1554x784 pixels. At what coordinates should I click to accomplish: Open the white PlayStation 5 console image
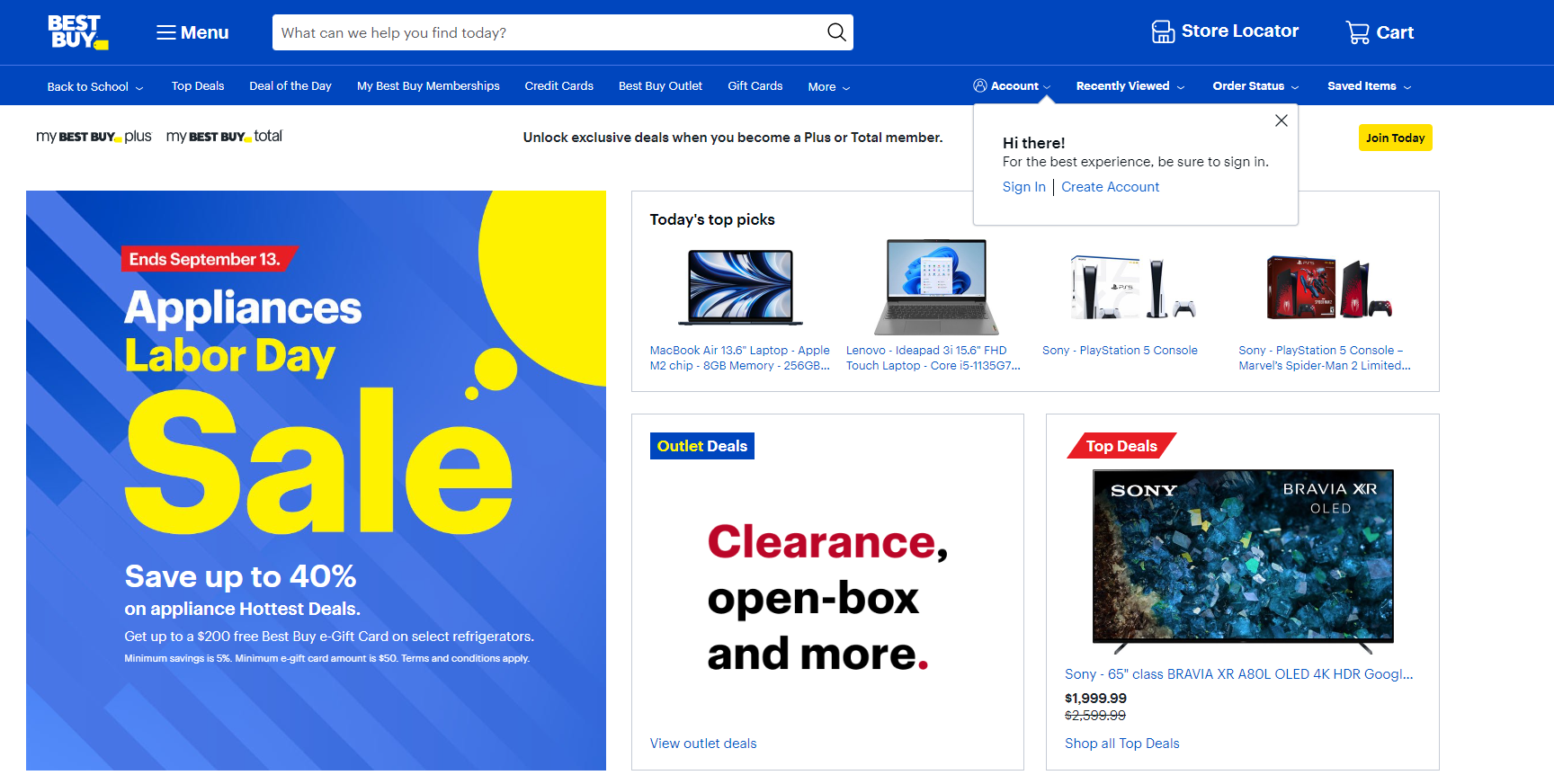1132,288
